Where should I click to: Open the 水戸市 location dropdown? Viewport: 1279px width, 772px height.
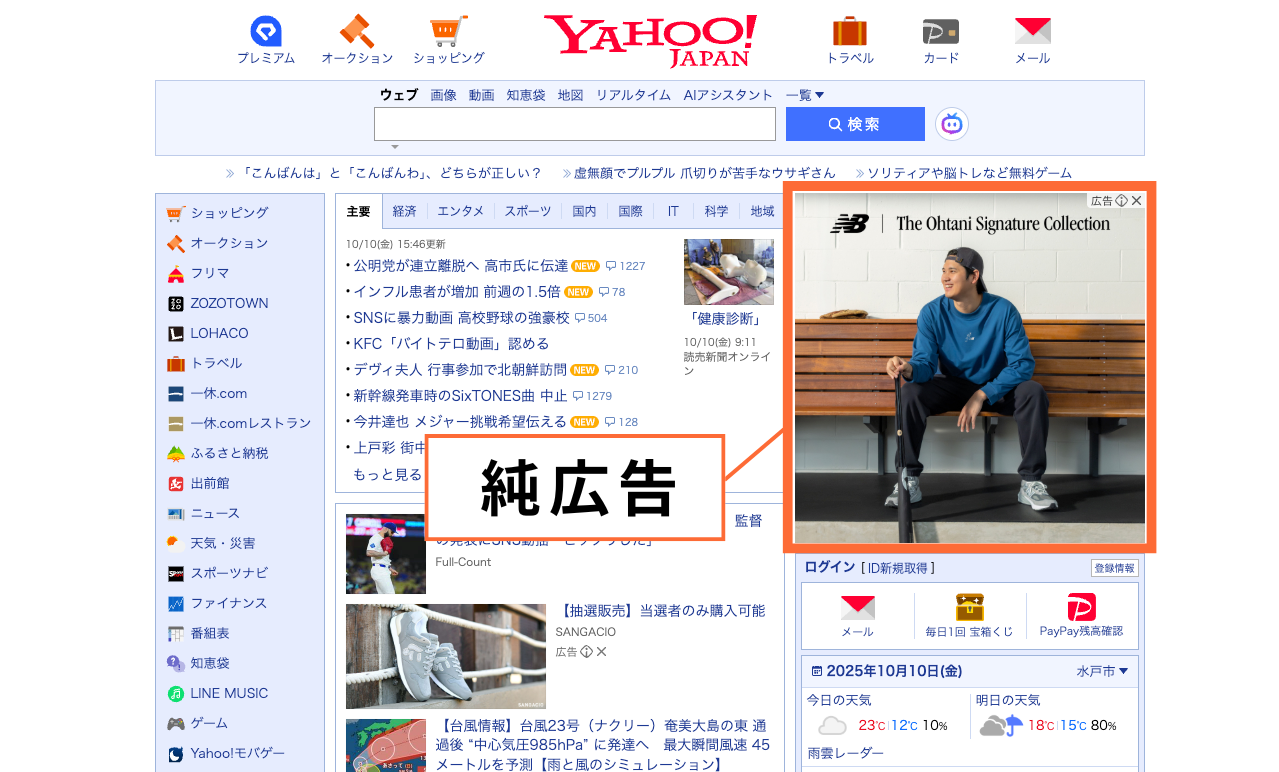(1102, 671)
